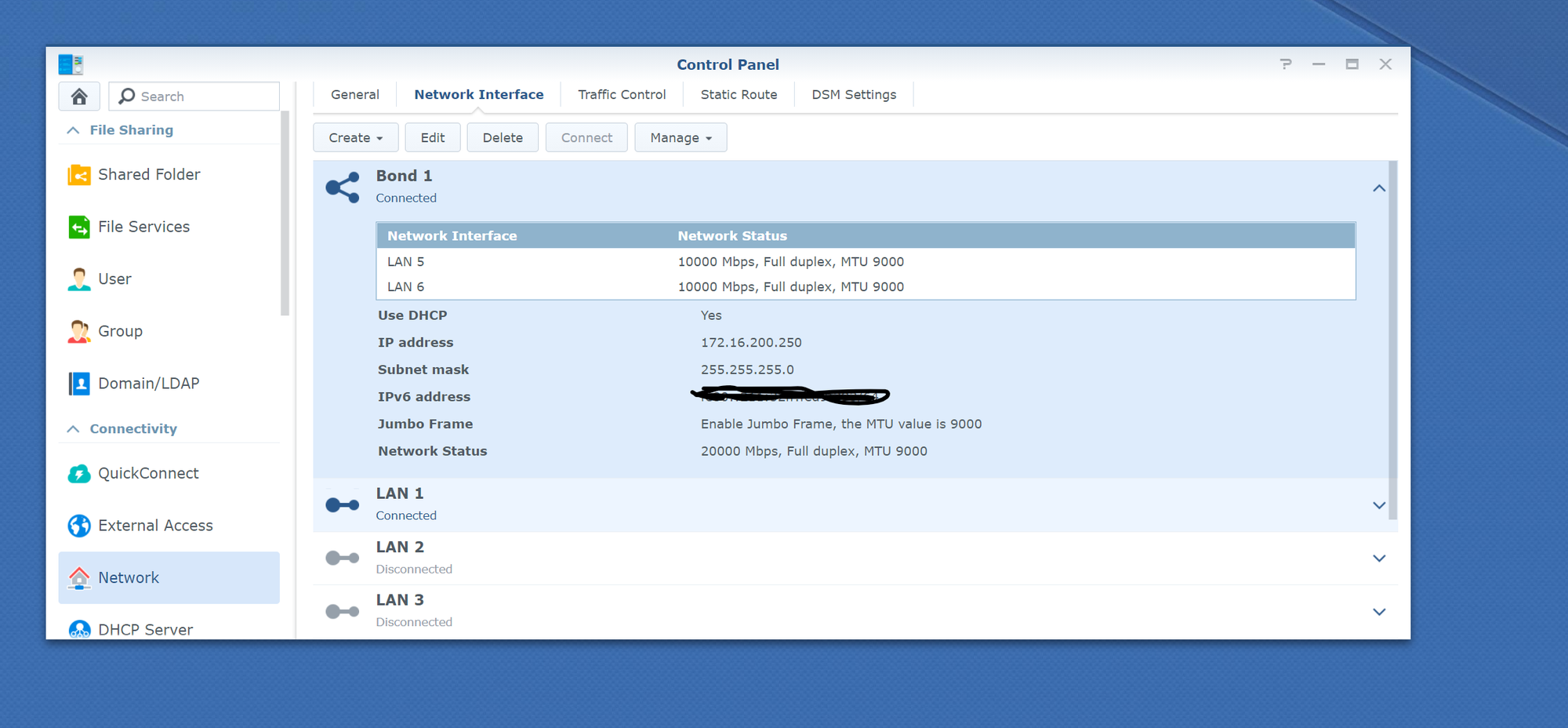Image resolution: width=1568 pixels, height=728 pixels.
Task: Collapse the Connectivity sidebar section
Action: [x=72, y=428]
